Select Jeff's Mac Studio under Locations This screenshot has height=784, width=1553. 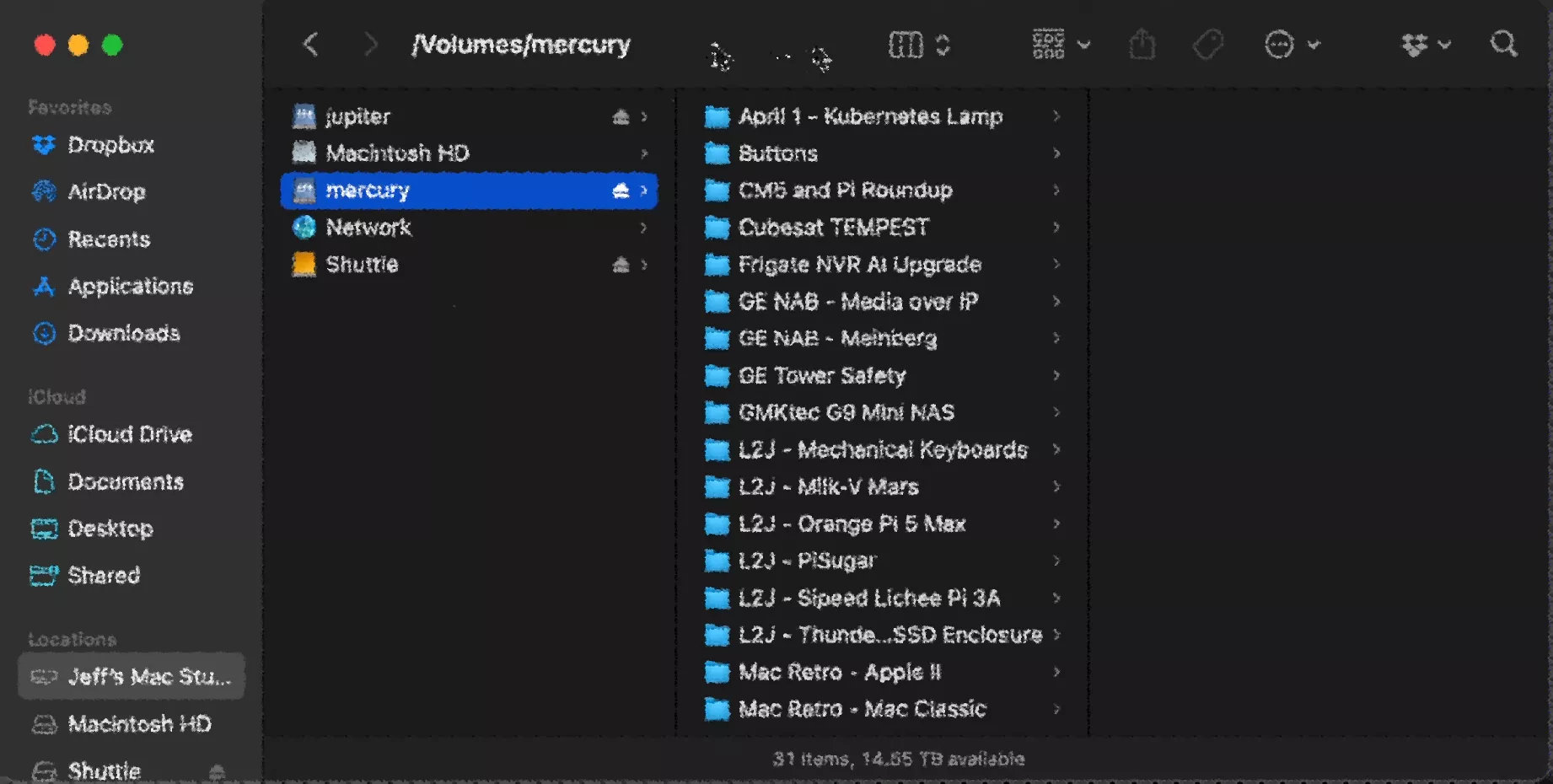pos(132,677)
